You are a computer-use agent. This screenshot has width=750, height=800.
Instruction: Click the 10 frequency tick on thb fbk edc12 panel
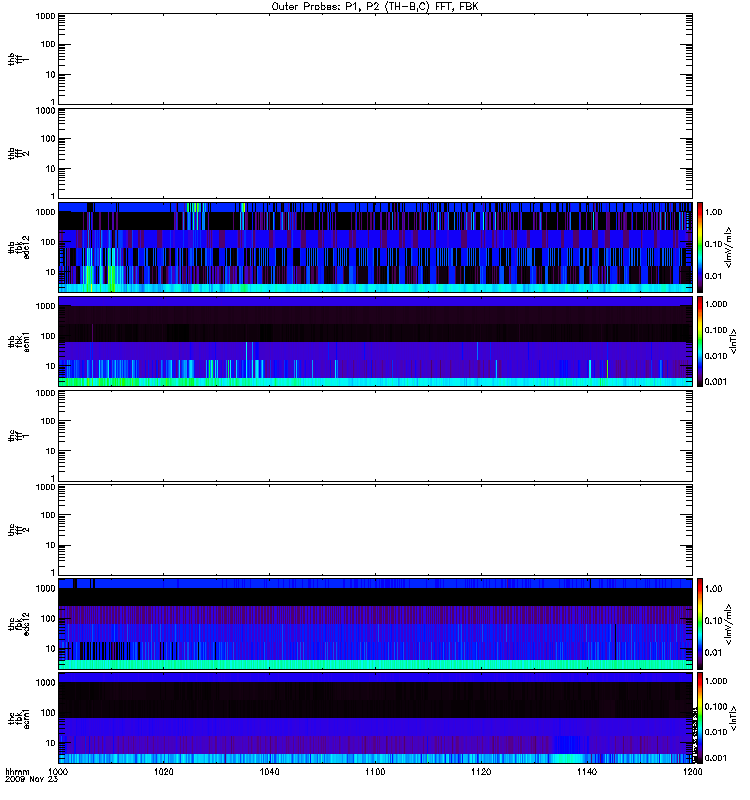point(51,272)
